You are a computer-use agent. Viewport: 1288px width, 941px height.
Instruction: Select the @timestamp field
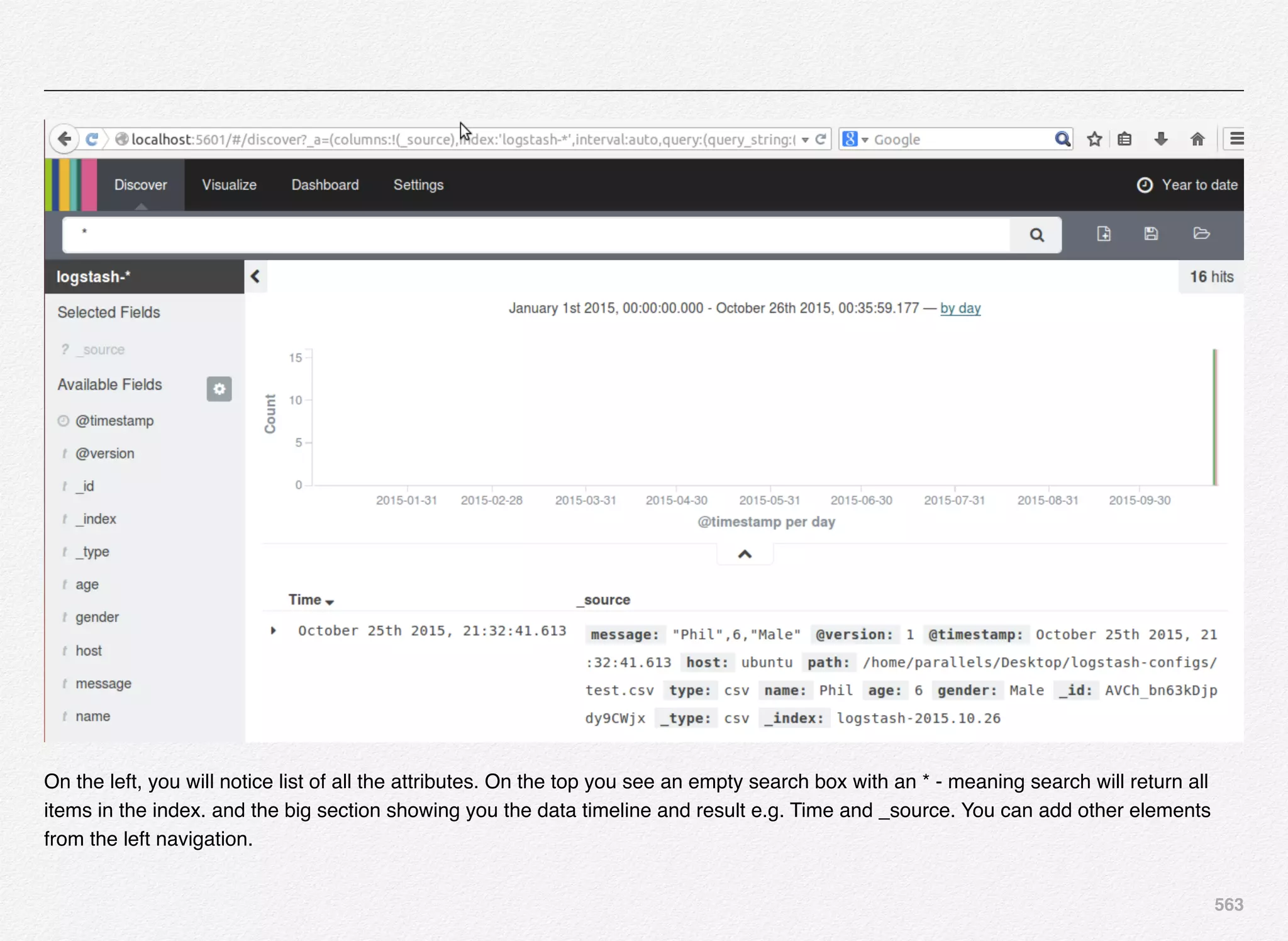click(114, 421)
